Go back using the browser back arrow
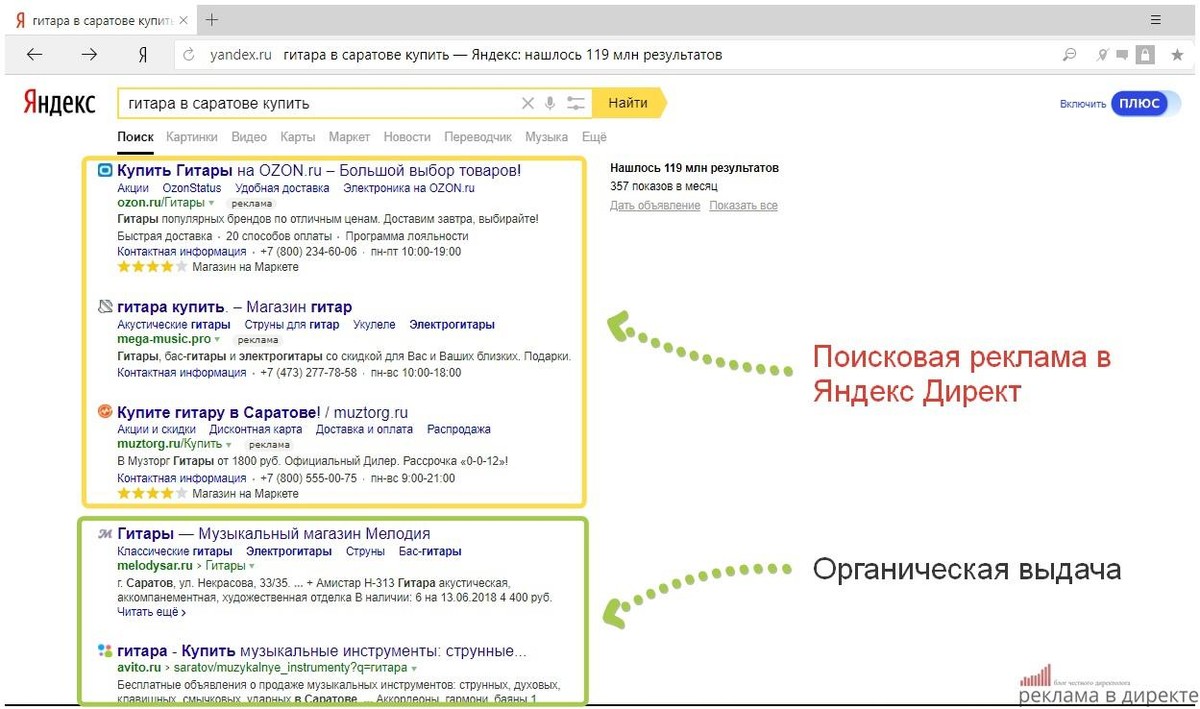The height and width of the screenshot is (709, 1200). tap(35, 55)
